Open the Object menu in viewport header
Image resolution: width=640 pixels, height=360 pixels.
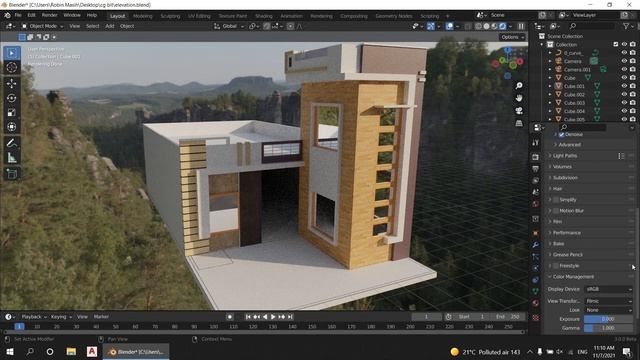[127, 26]
